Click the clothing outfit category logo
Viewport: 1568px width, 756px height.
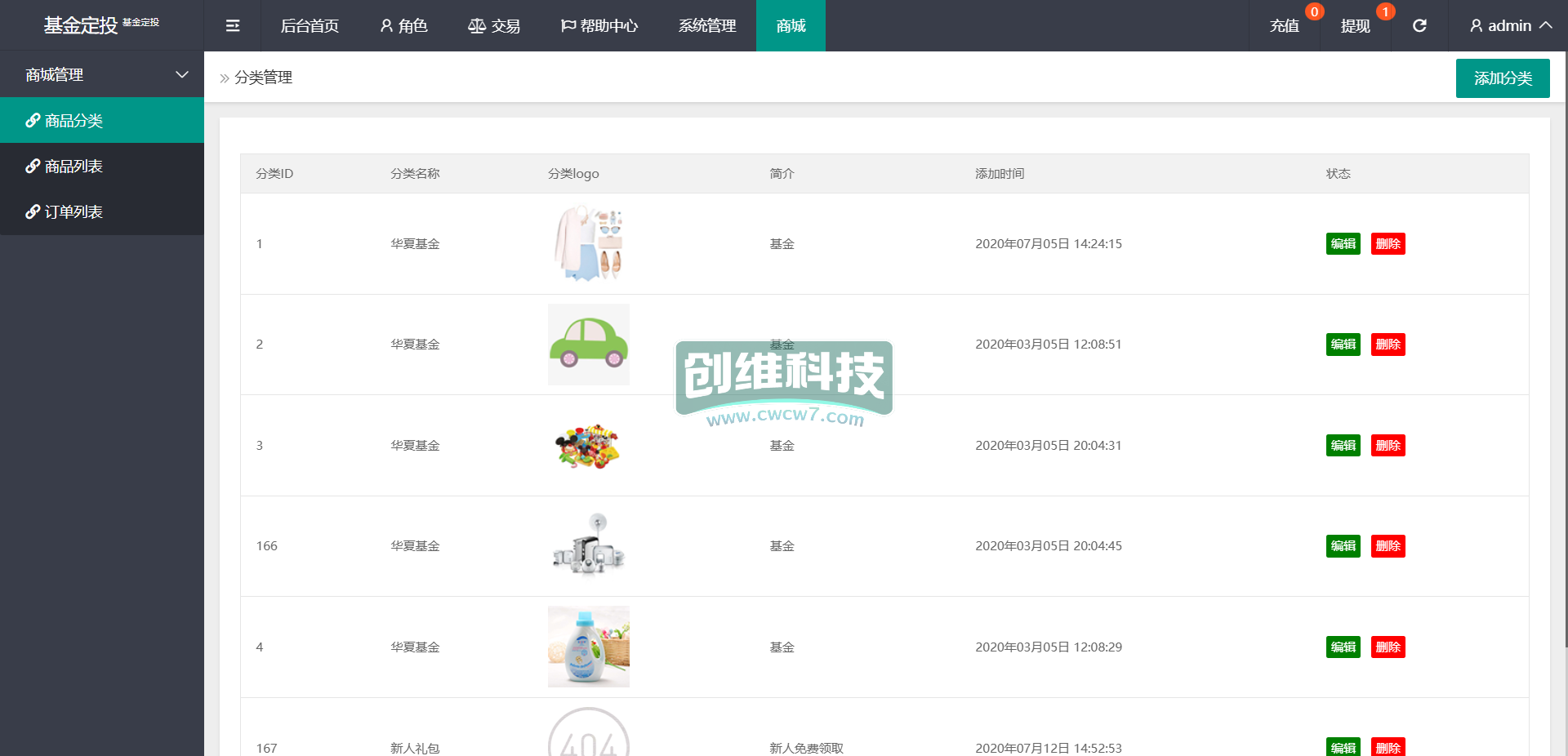coord(588,243)
